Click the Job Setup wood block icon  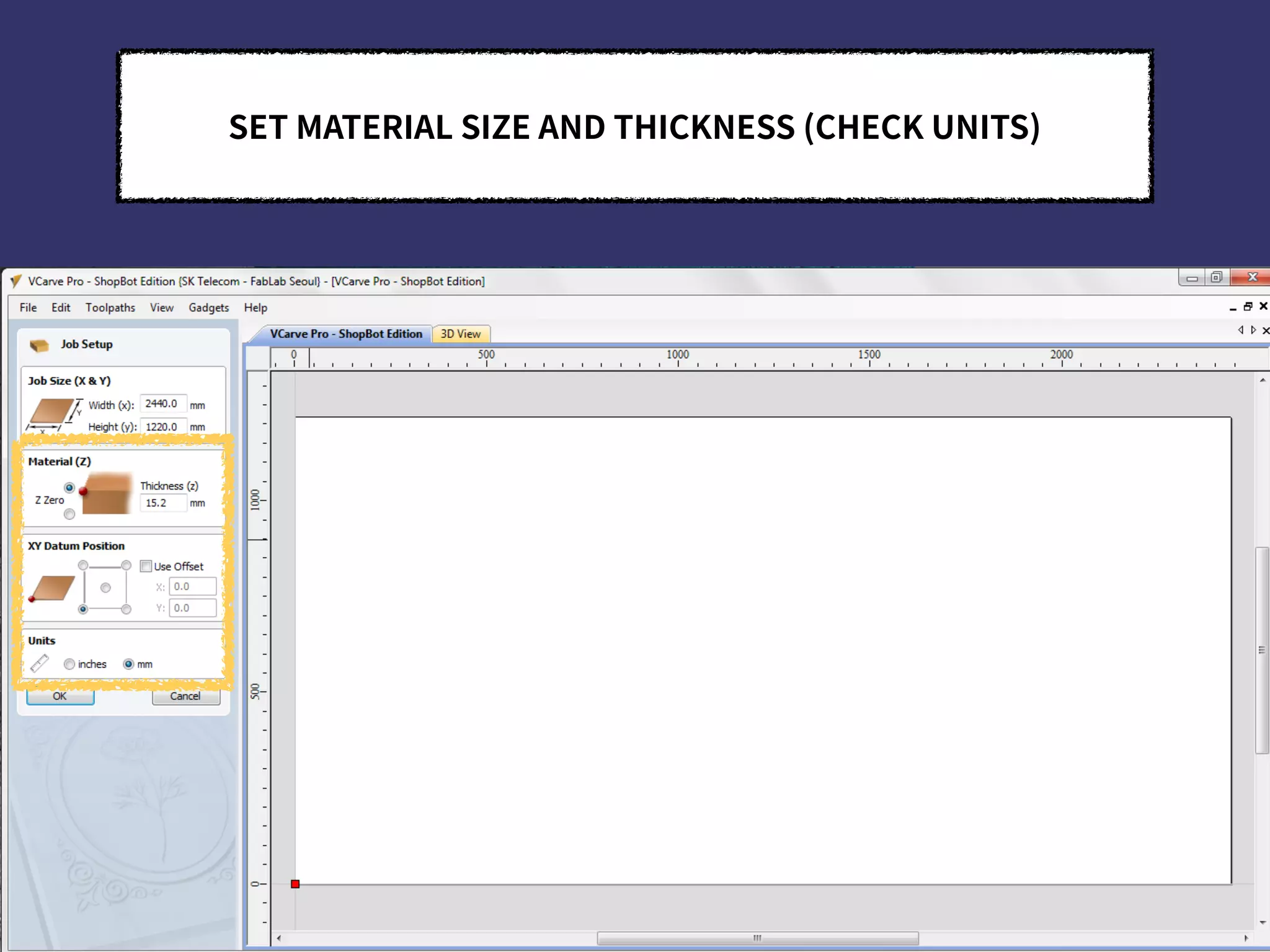pos(39,345)
